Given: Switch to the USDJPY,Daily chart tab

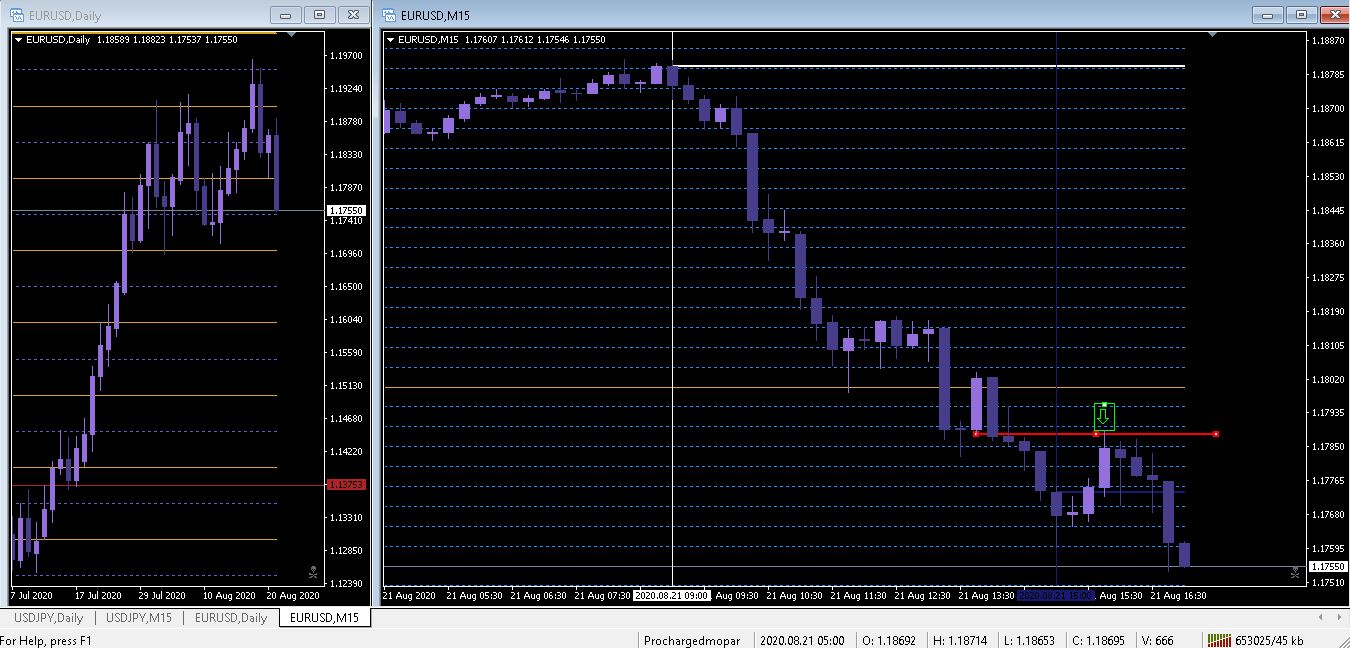Looking at the screenshot, I should [47, 617].
